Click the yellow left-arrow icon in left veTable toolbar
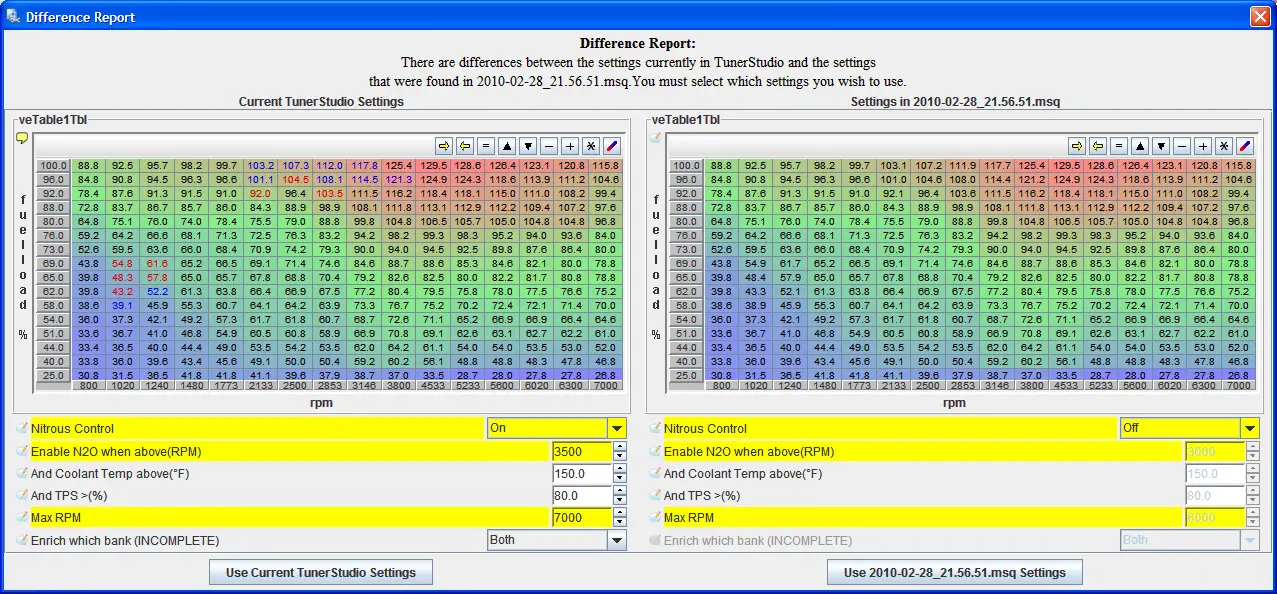The width and height of the screenshot is (1277, 594). pos(465,145)
